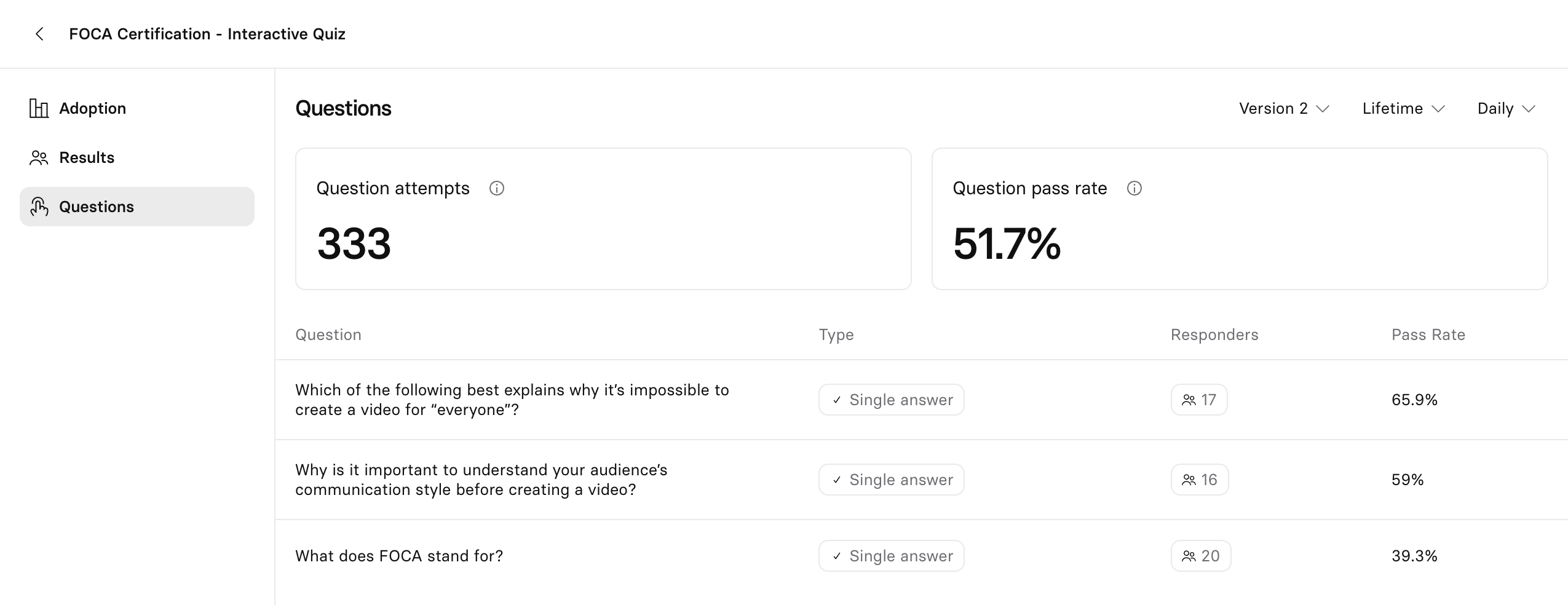Click the Questions hand-tap icon
The image size is (1568, 605).
click(39, 207)
